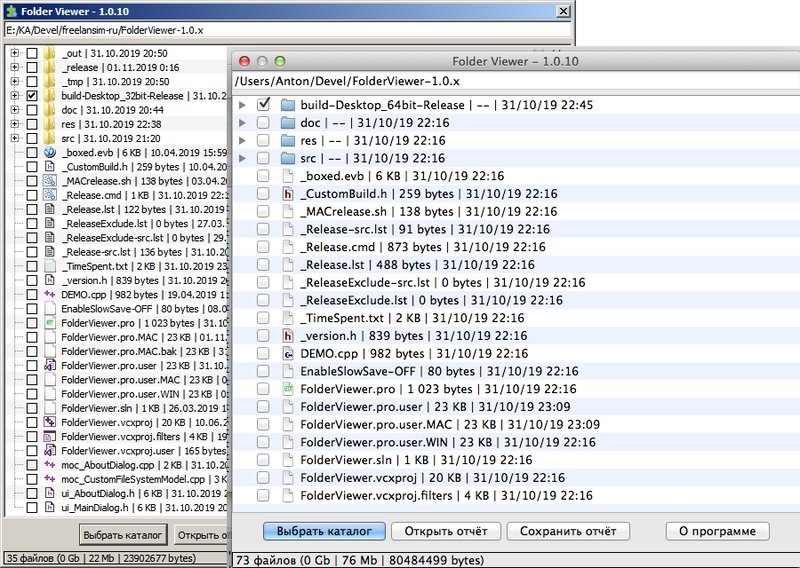Click the _version.h header icon in Mac window
The image size is (800, 568).
(x=288, y=336)
